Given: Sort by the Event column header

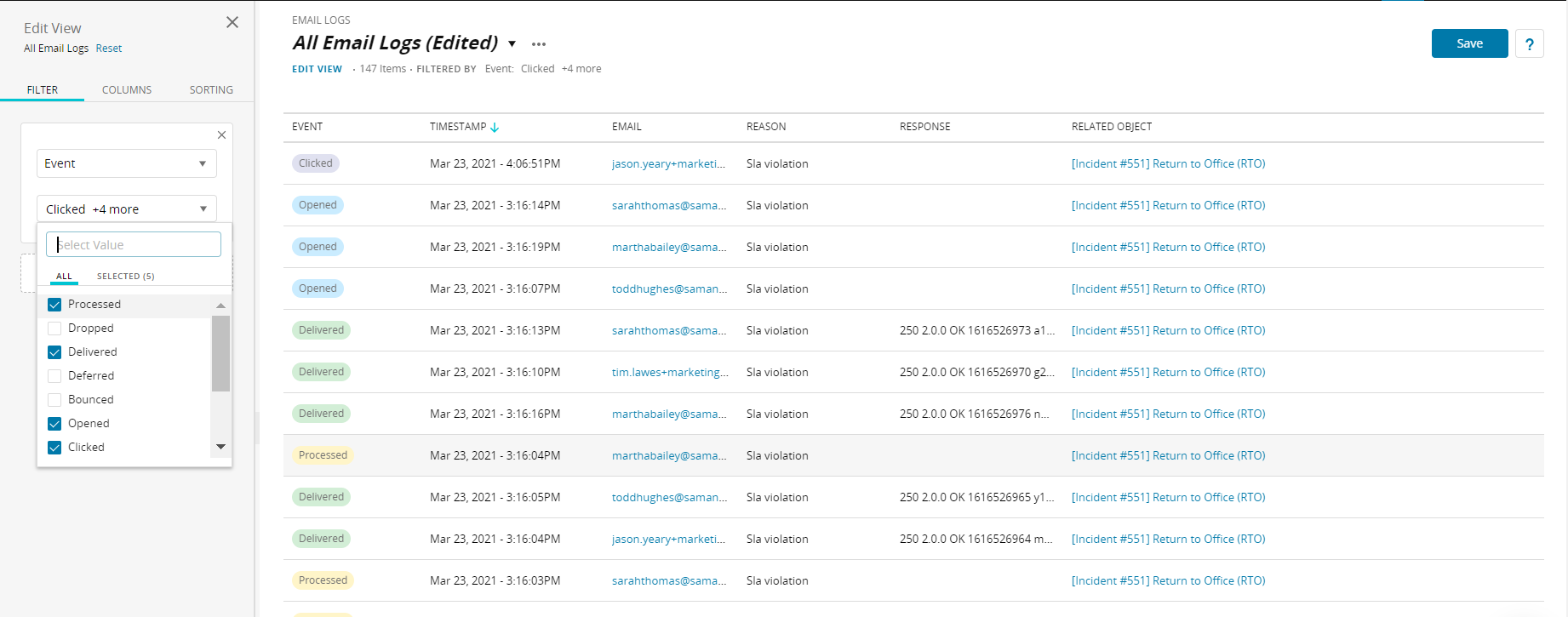Looking at the screenshot, I should coord(307,127).
